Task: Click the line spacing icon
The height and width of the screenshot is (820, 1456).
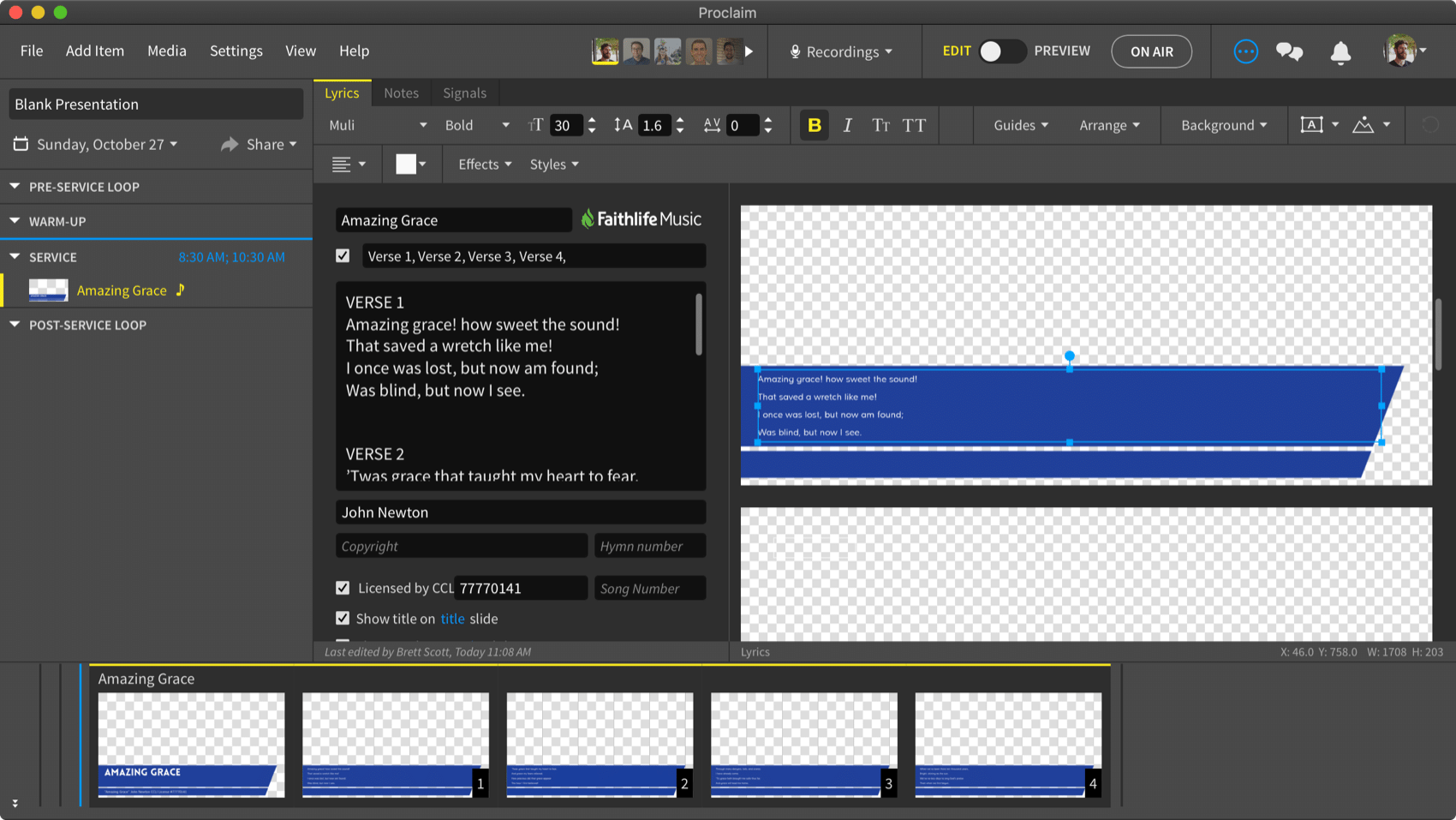Action: coord(623,125)
